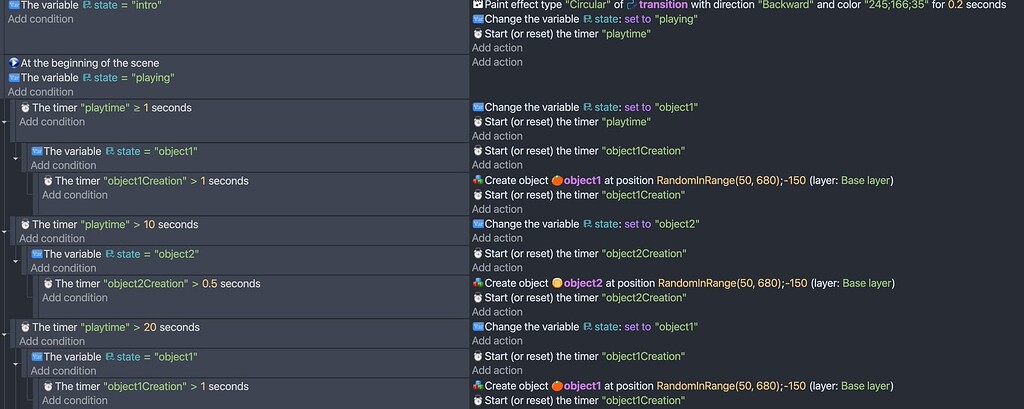Image resolution: width=1024 pixels, height=409 pixels.
Task: Collapse the playtime > 20 seconds event
Action: tap(4, 334)
